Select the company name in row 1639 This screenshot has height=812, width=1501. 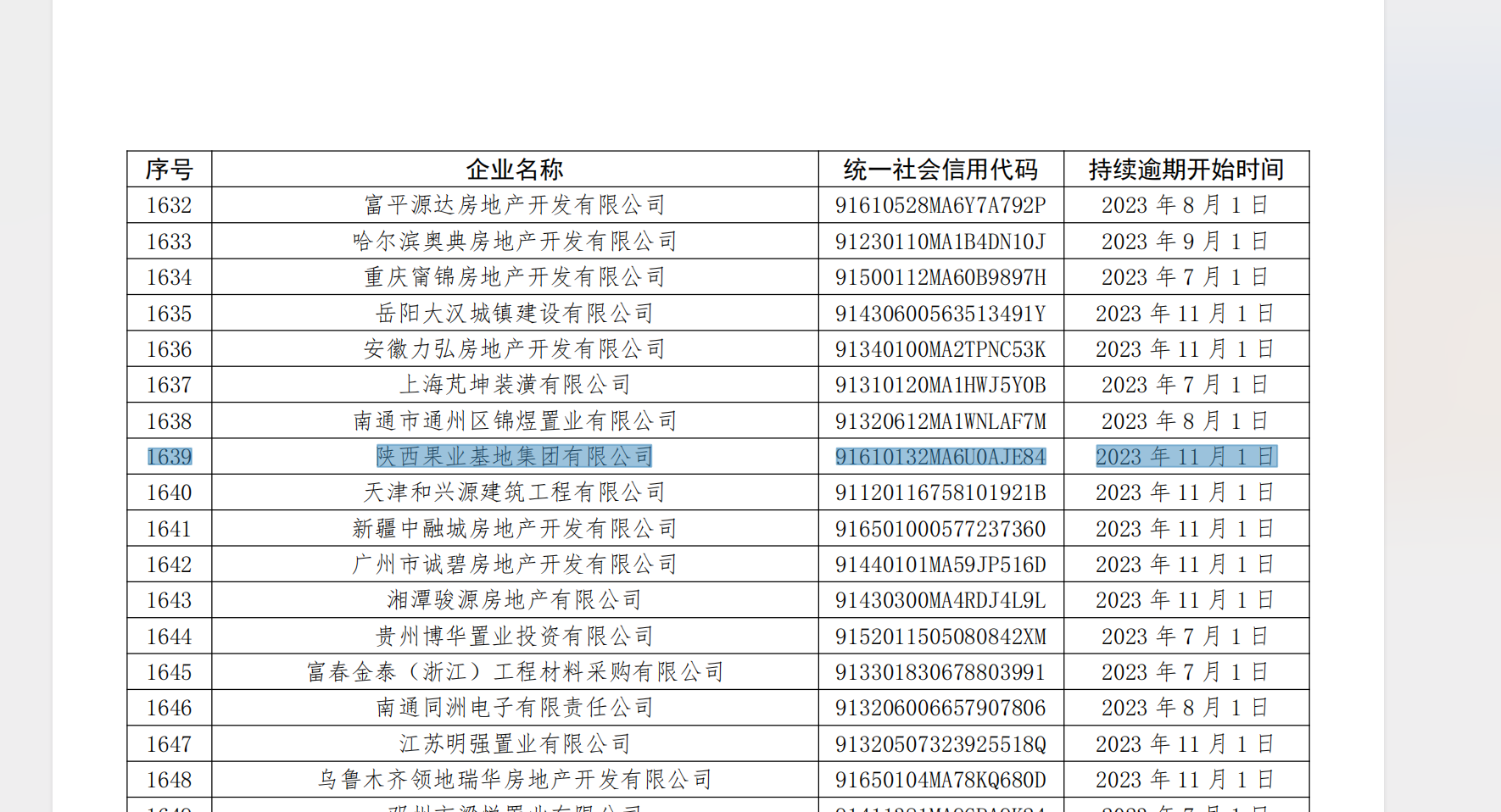click(515, 457)
